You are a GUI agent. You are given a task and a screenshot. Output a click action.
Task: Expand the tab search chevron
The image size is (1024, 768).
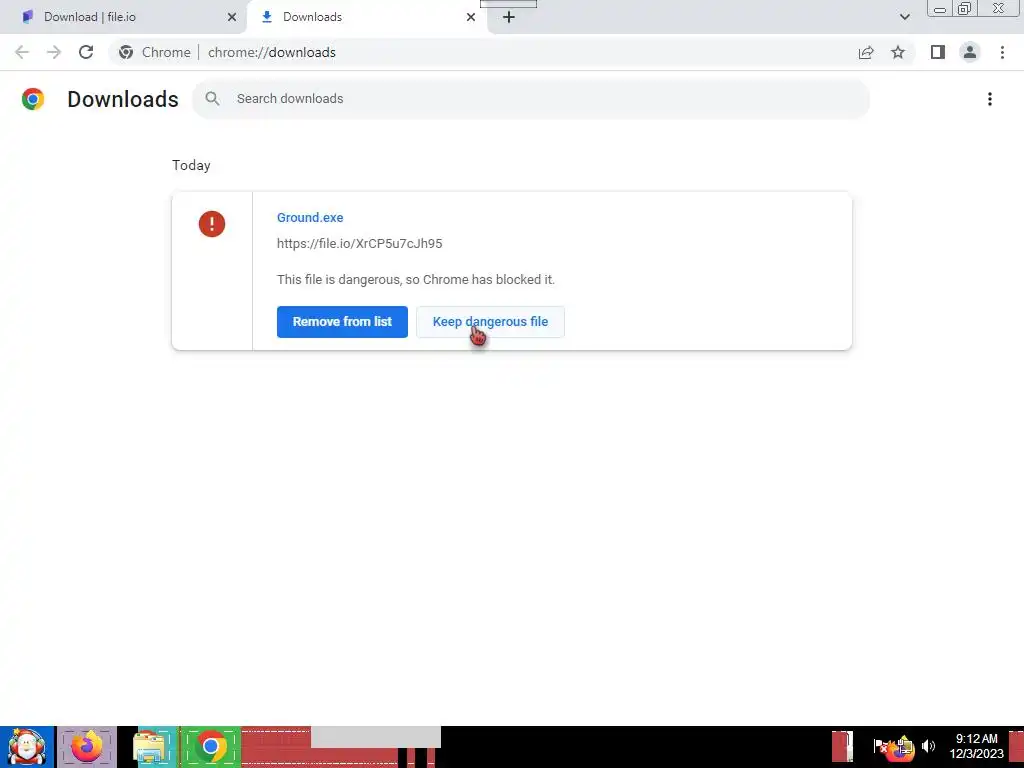(904, 17)
